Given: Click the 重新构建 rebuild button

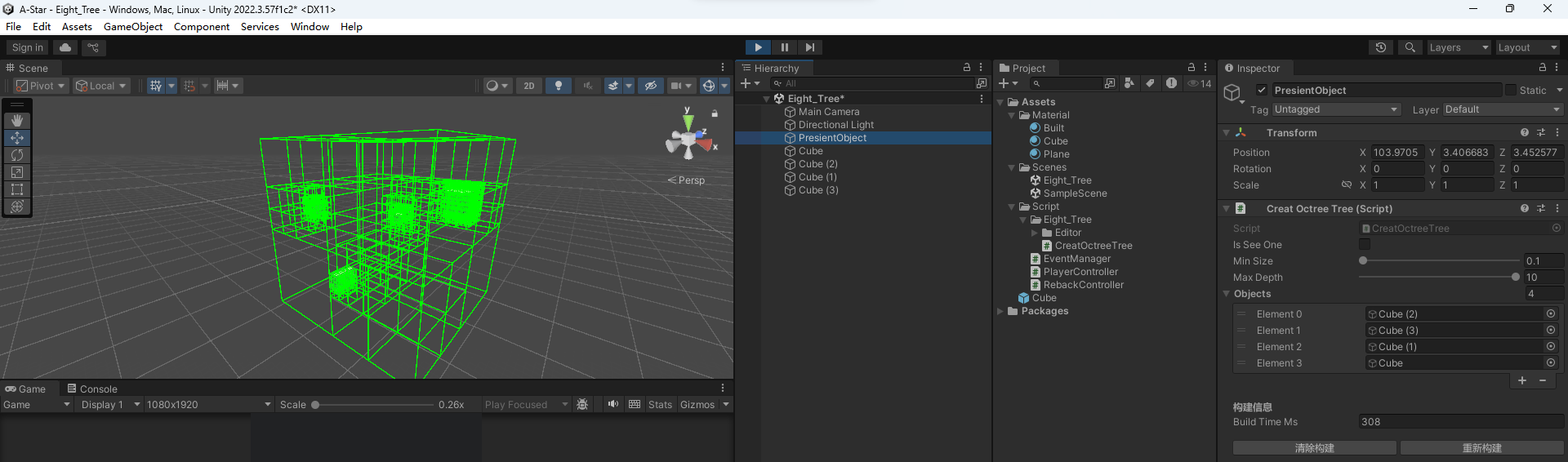Looking at the screenshot, I should coord(1481,448).
